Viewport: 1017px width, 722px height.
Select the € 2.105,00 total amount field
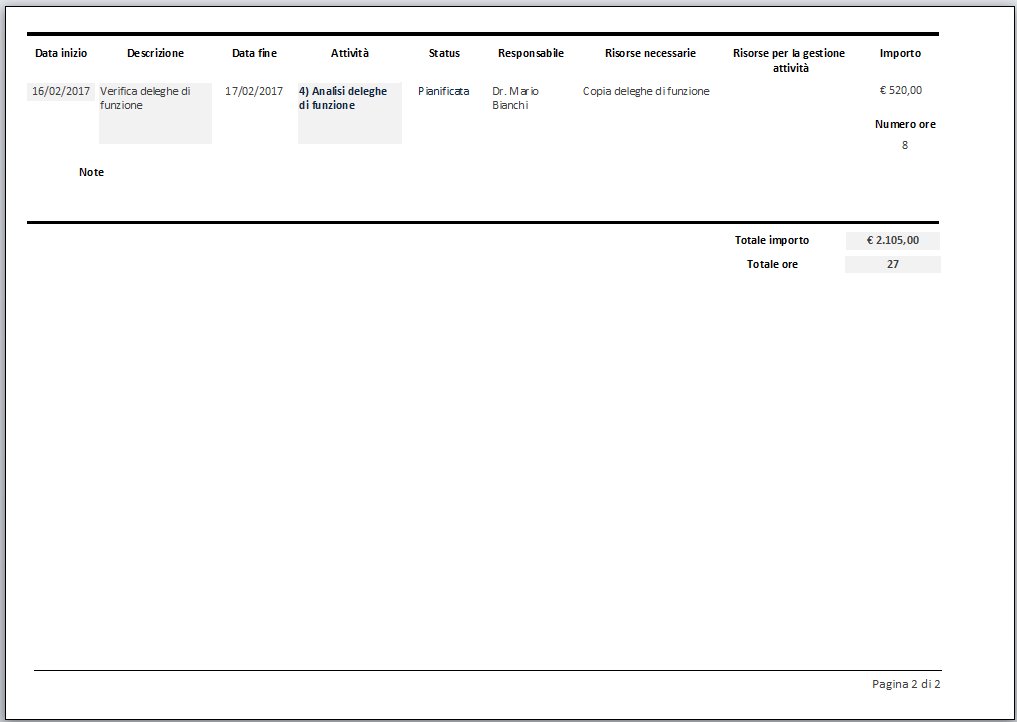(892, 240)
